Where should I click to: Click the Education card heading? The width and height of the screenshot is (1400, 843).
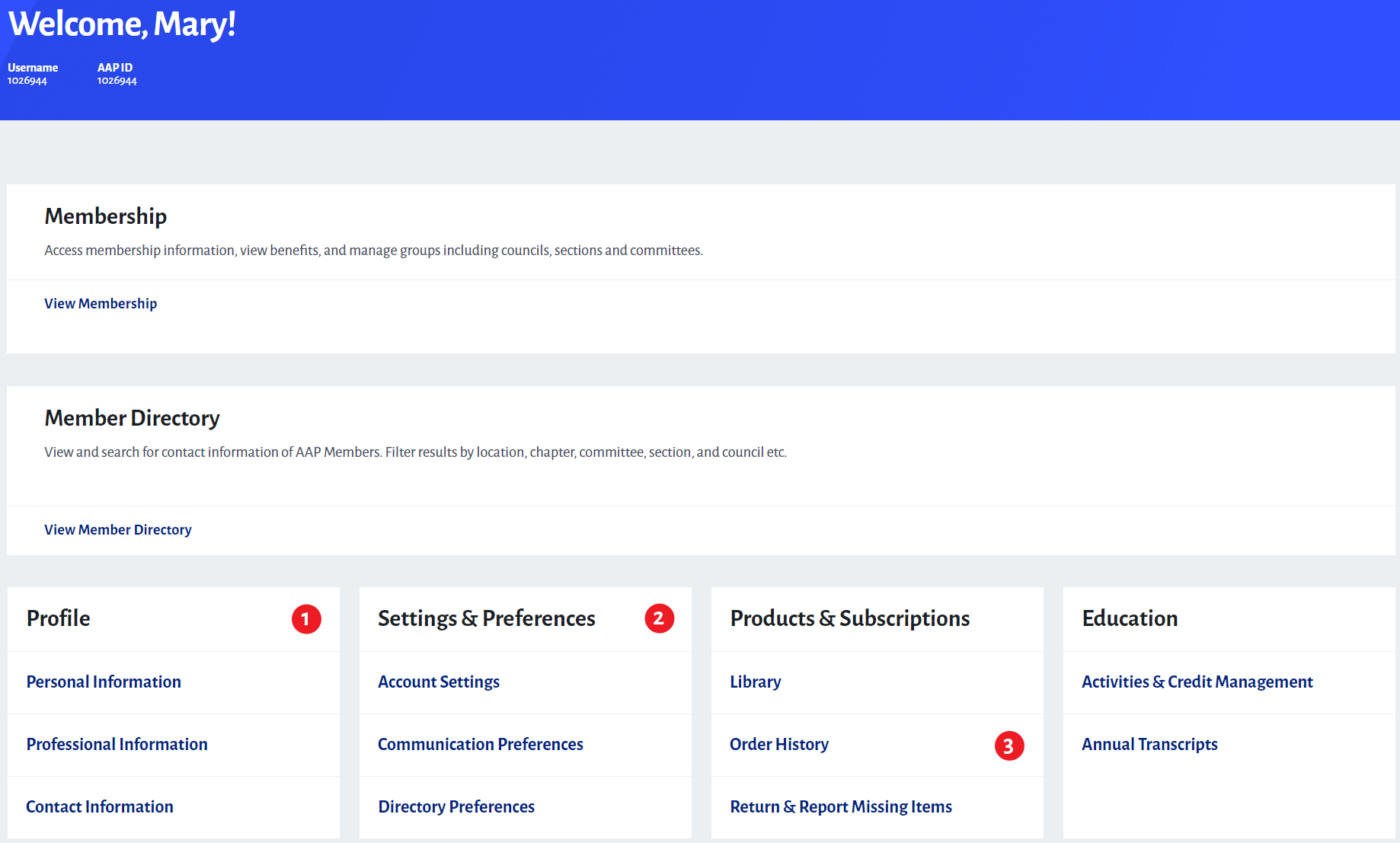(1130, 618)
